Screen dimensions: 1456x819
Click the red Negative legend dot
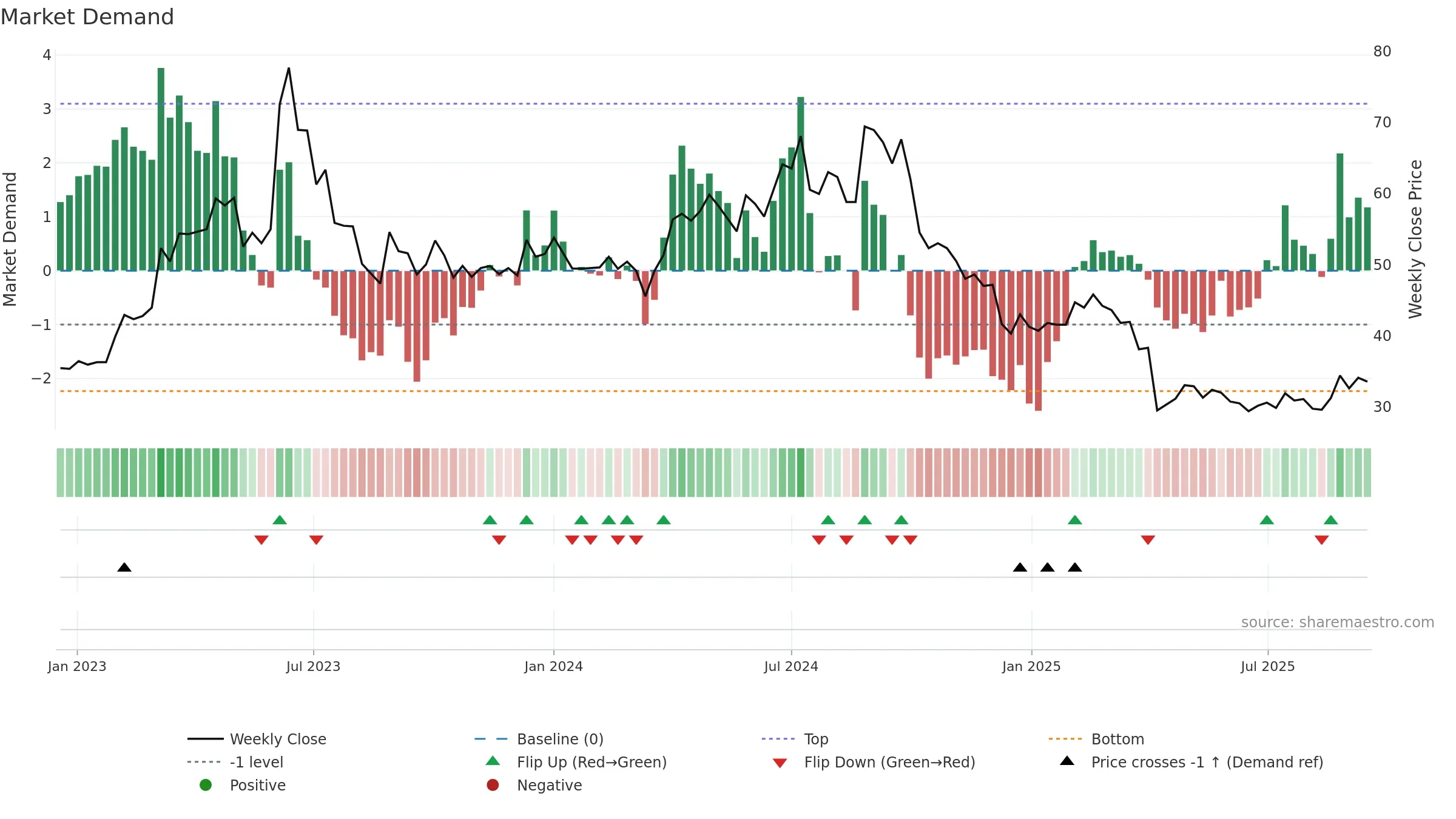(x=493, y=785)
